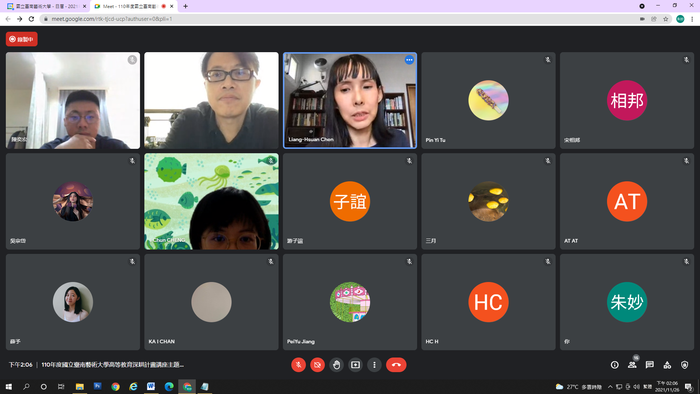Image resolution: width=700 pixels, height=394 pixels.
Task: Open meeting details info icon
Action: [x=615, y=365]
